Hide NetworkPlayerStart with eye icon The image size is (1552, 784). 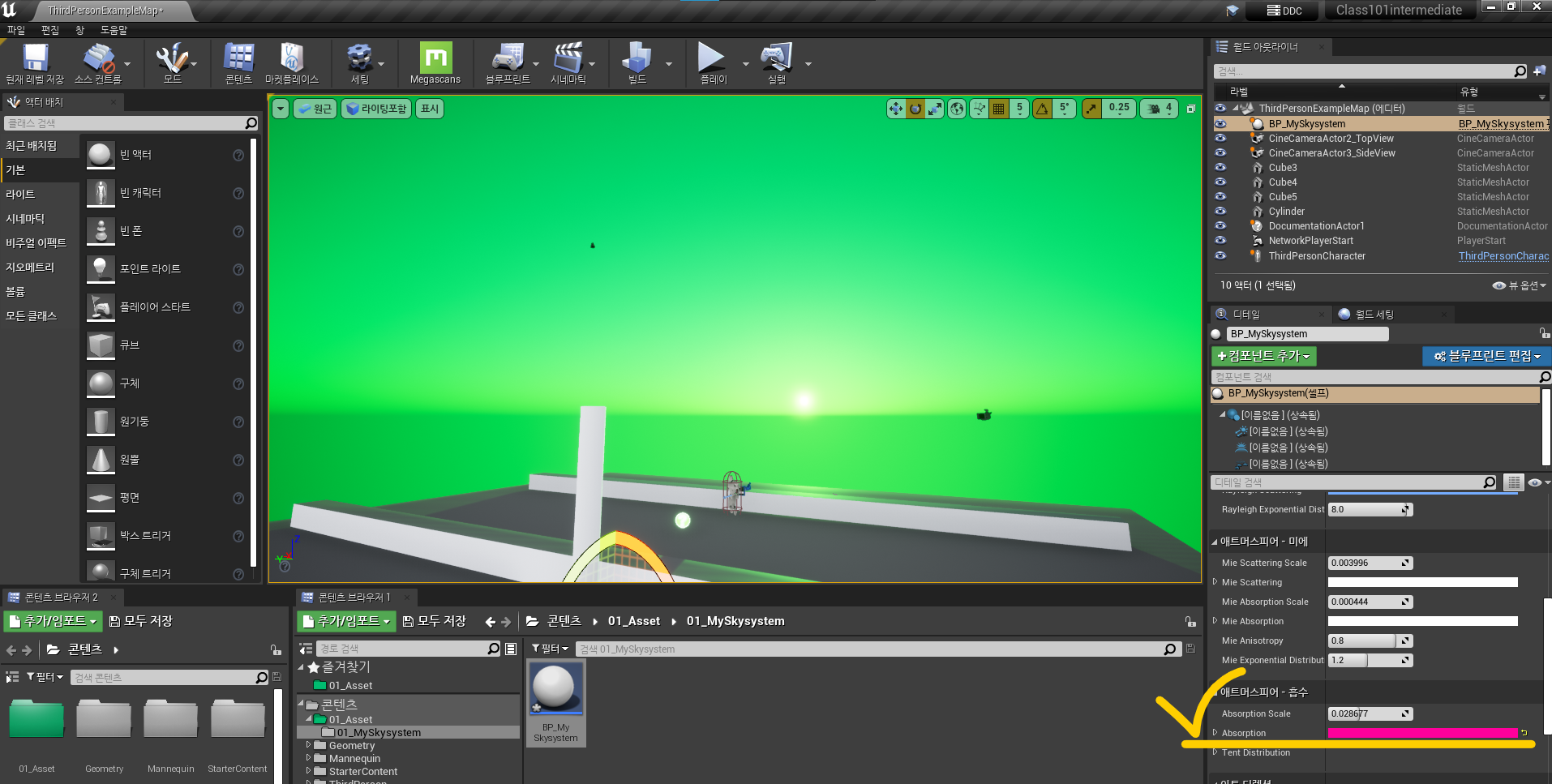click(1220, 241)
